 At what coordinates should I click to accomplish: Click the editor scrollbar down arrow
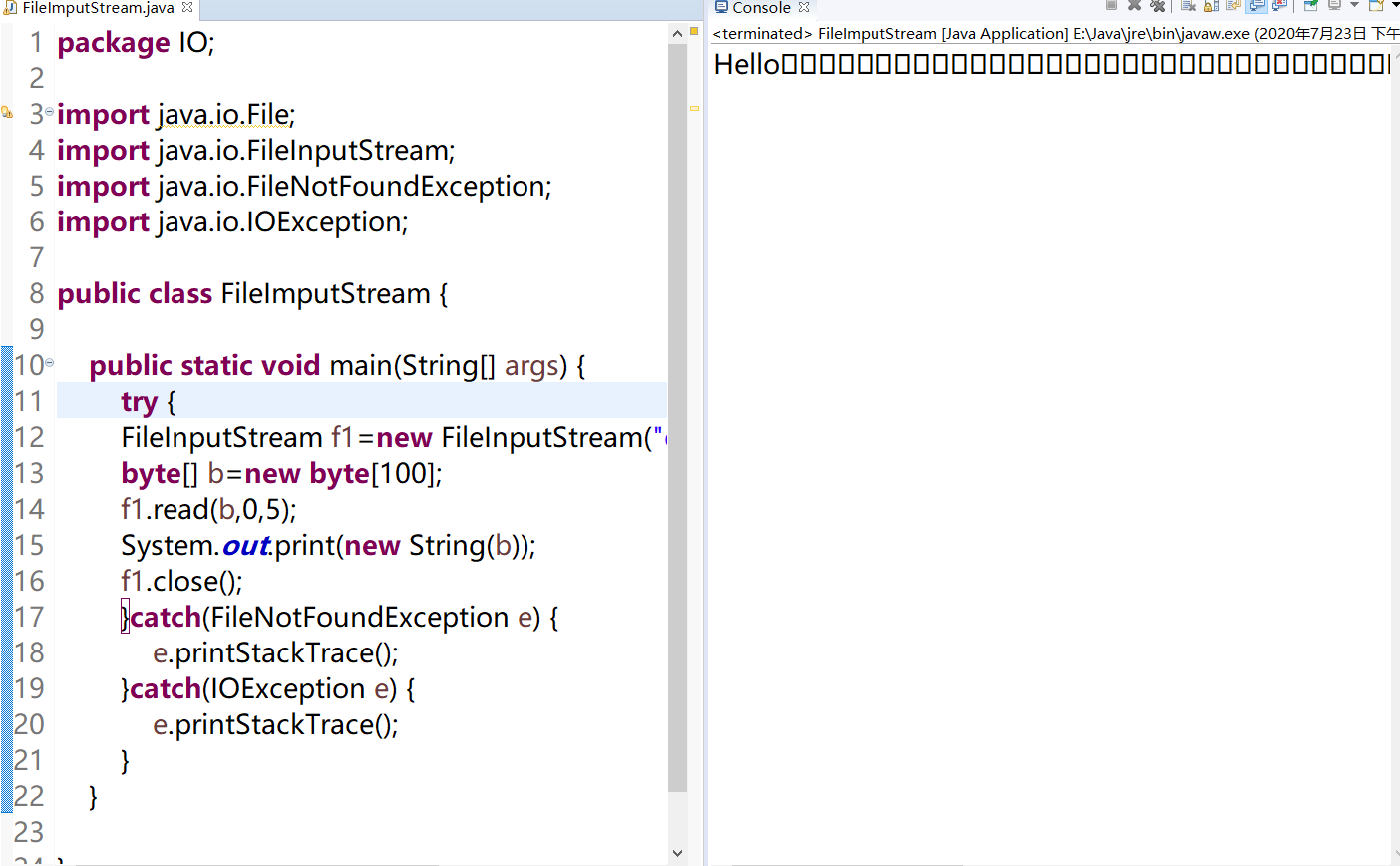[x=678, y=853]
